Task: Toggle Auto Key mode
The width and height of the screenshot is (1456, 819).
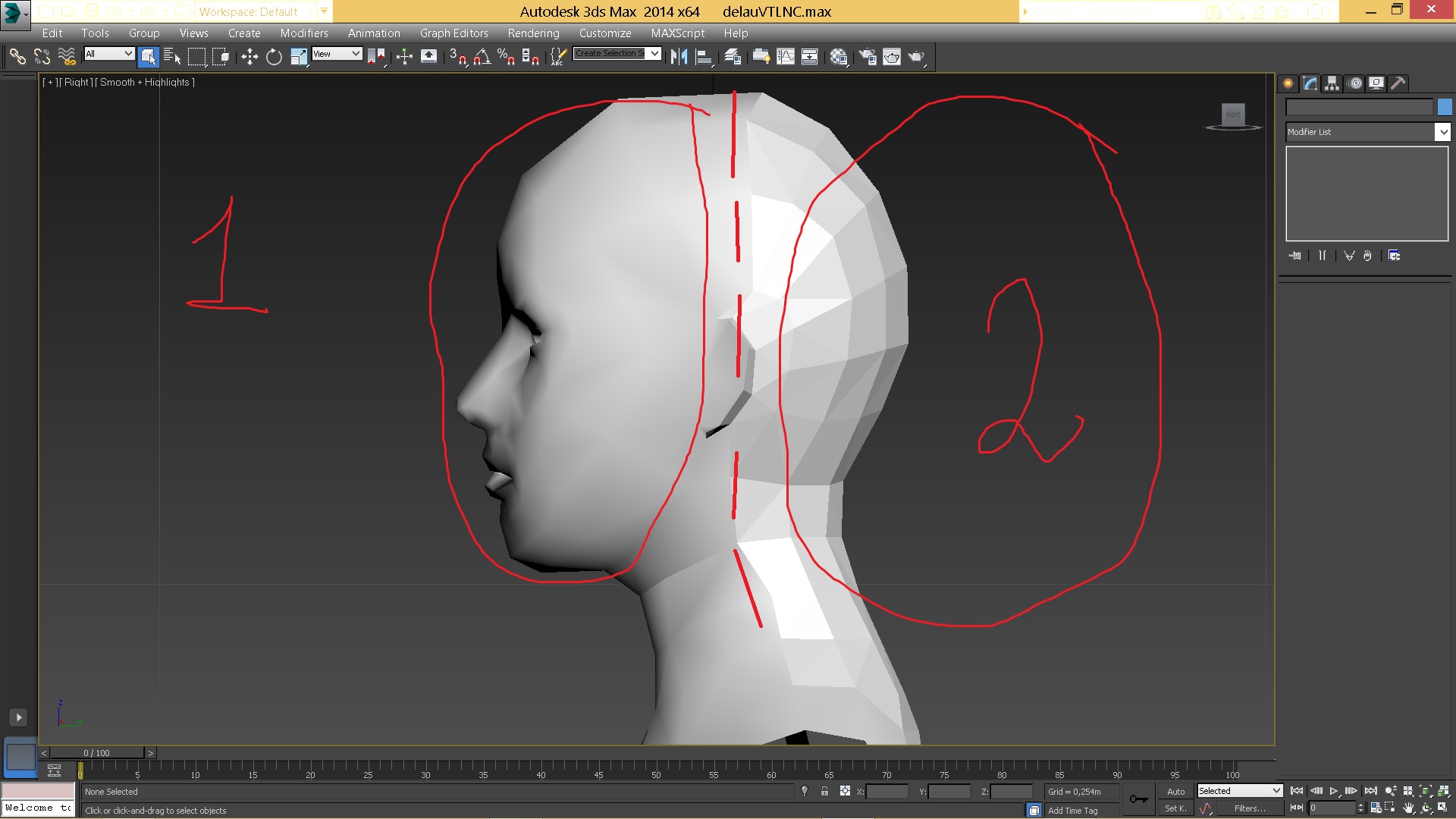Action: pos(1175,791)
